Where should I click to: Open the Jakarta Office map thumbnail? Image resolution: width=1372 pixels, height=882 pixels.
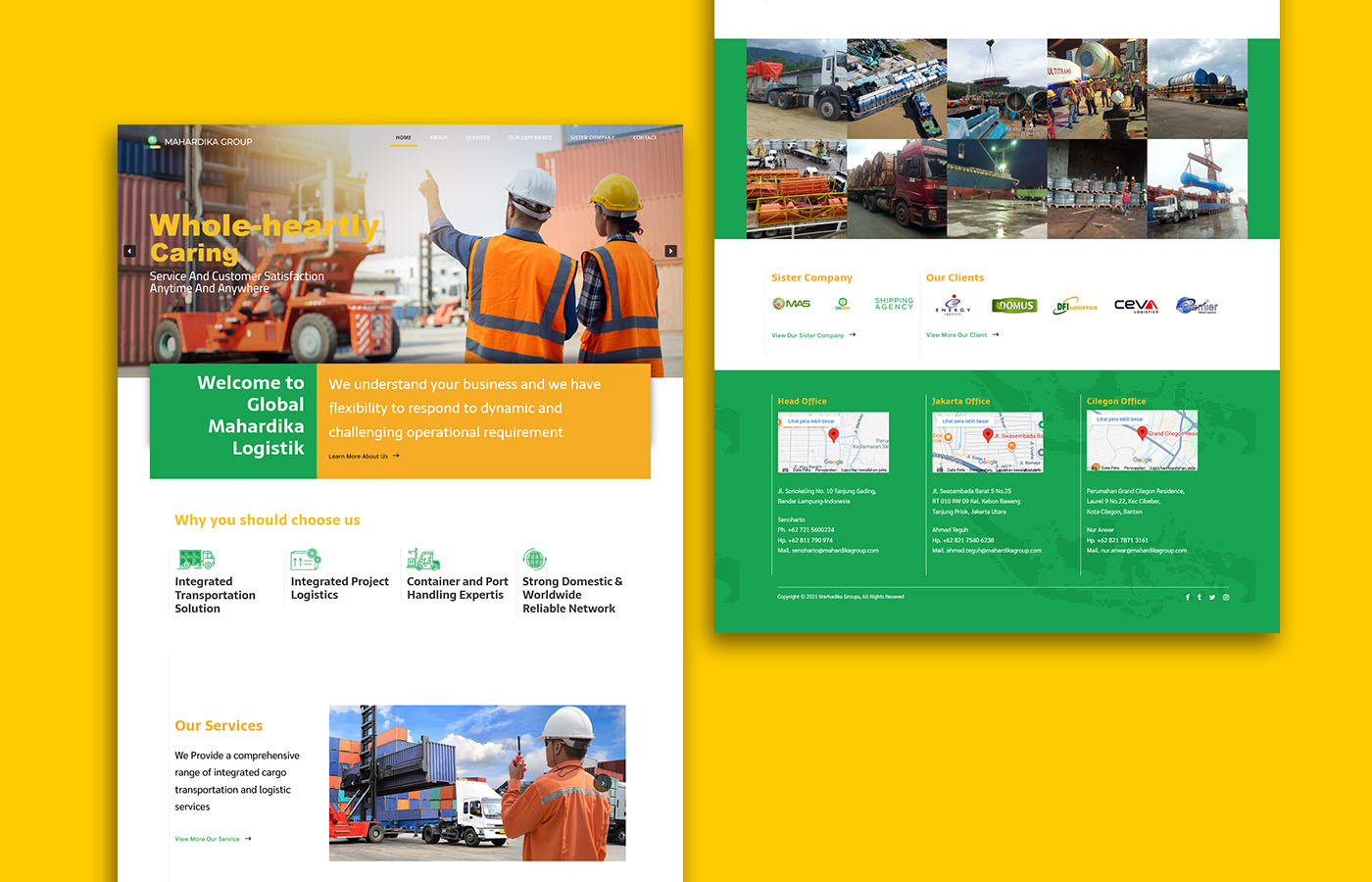987,442
